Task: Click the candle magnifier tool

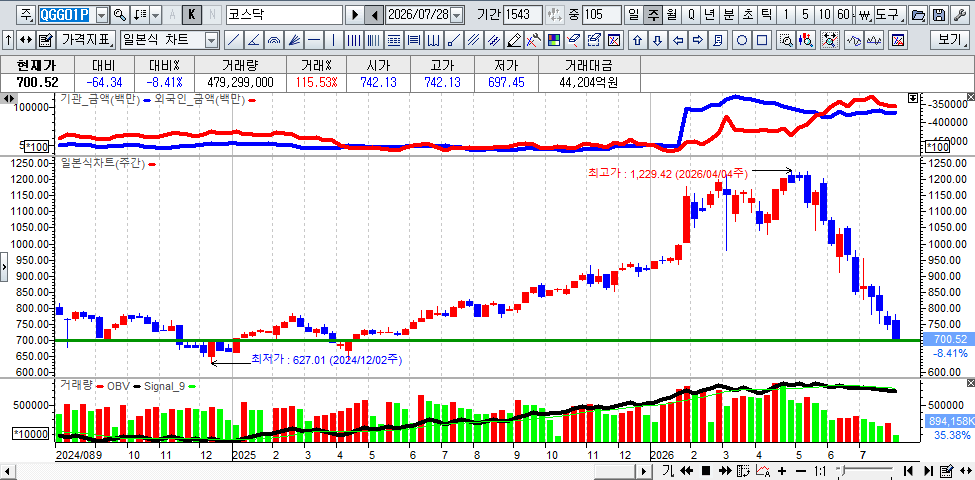Action: [x=806, y=40]
